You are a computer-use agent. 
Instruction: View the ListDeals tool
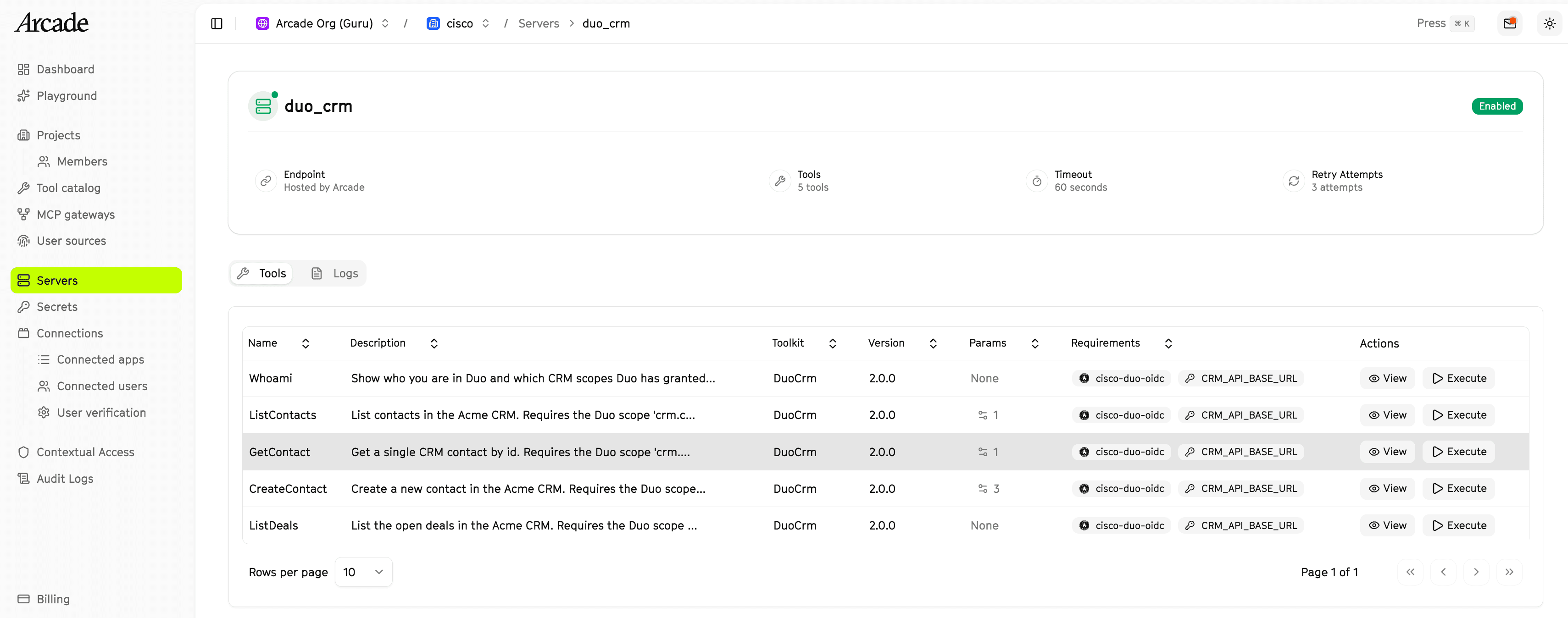(1387, 525)
